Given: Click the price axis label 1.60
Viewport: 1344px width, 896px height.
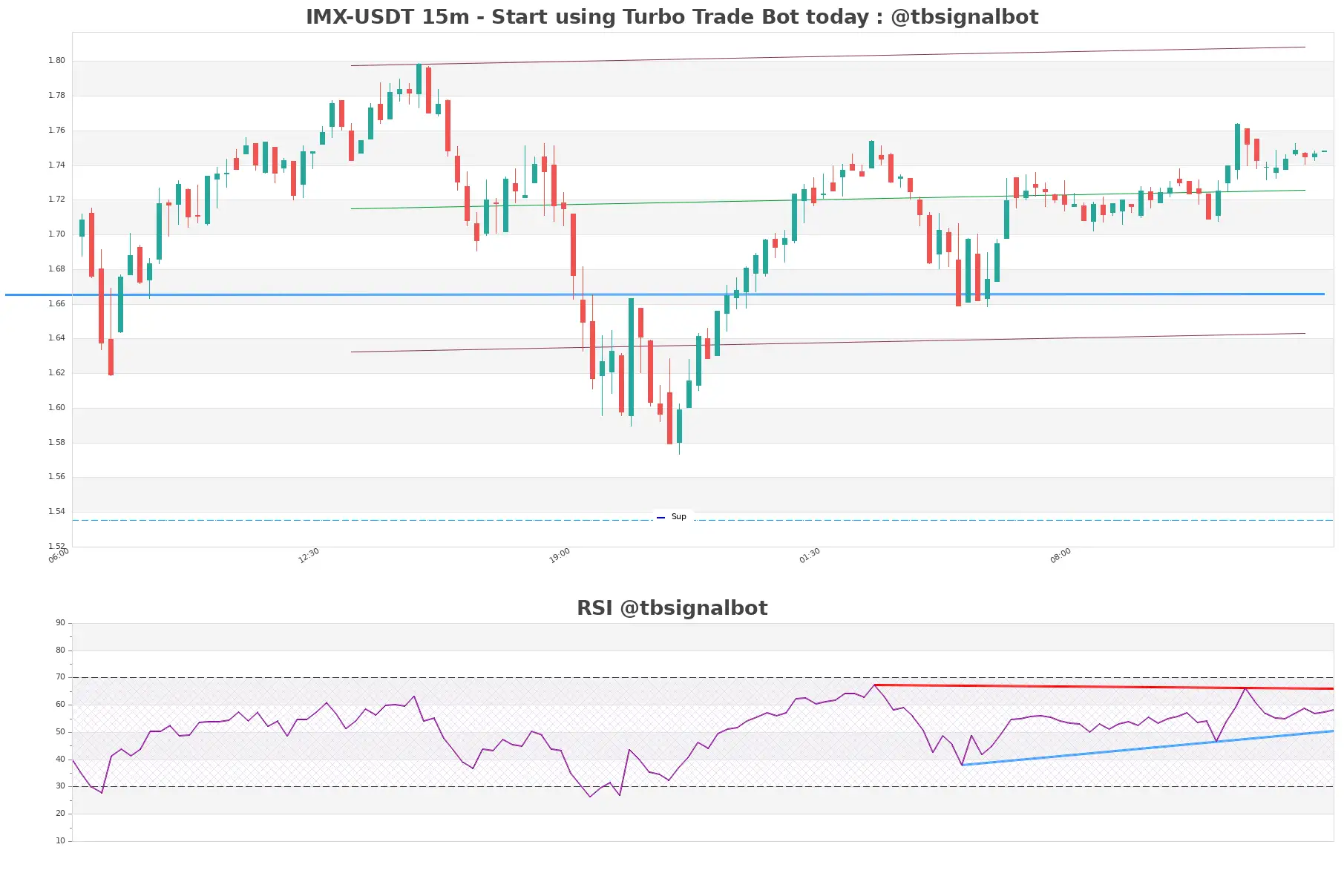Looking at the screenshot, I should 56,408.
